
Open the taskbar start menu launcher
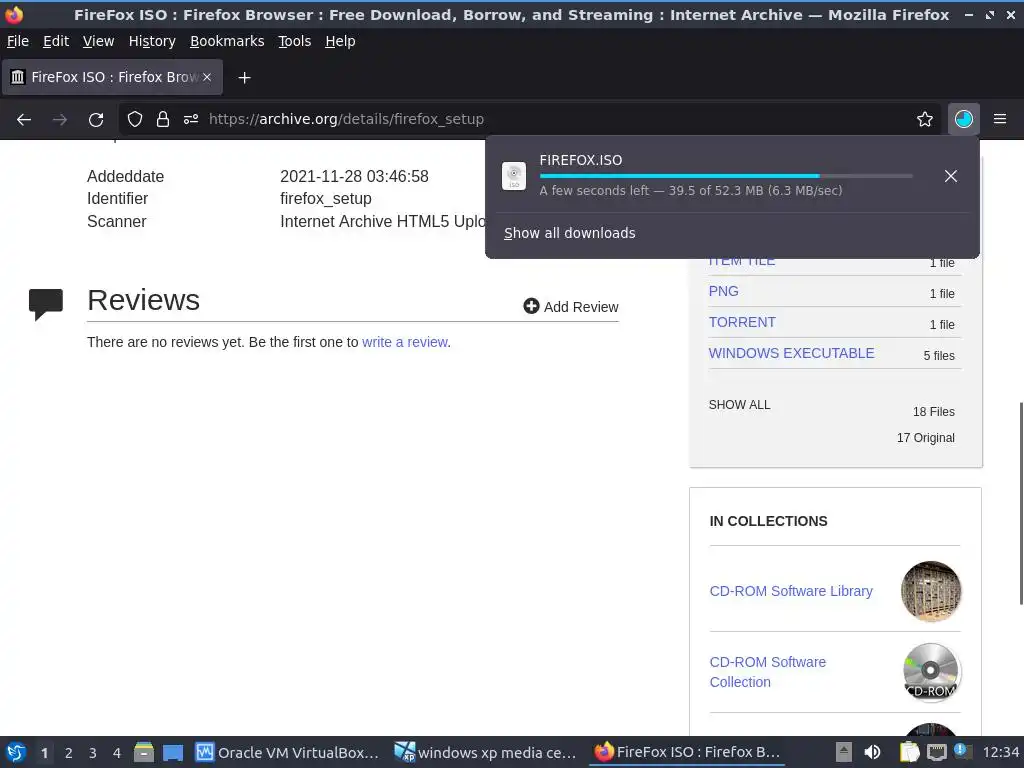(x=16, y=752)
